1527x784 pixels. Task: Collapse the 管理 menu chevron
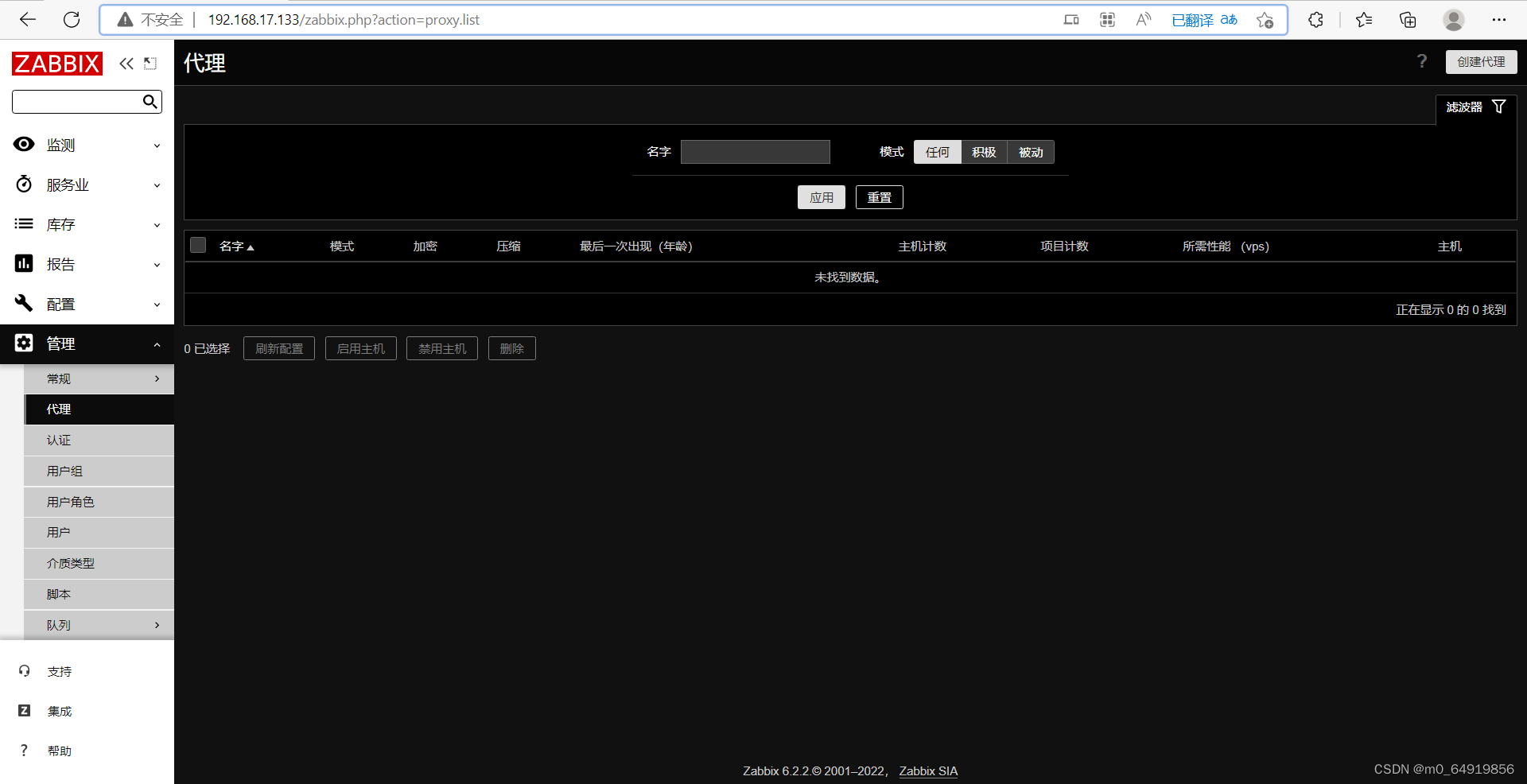(x=157, y=344)
